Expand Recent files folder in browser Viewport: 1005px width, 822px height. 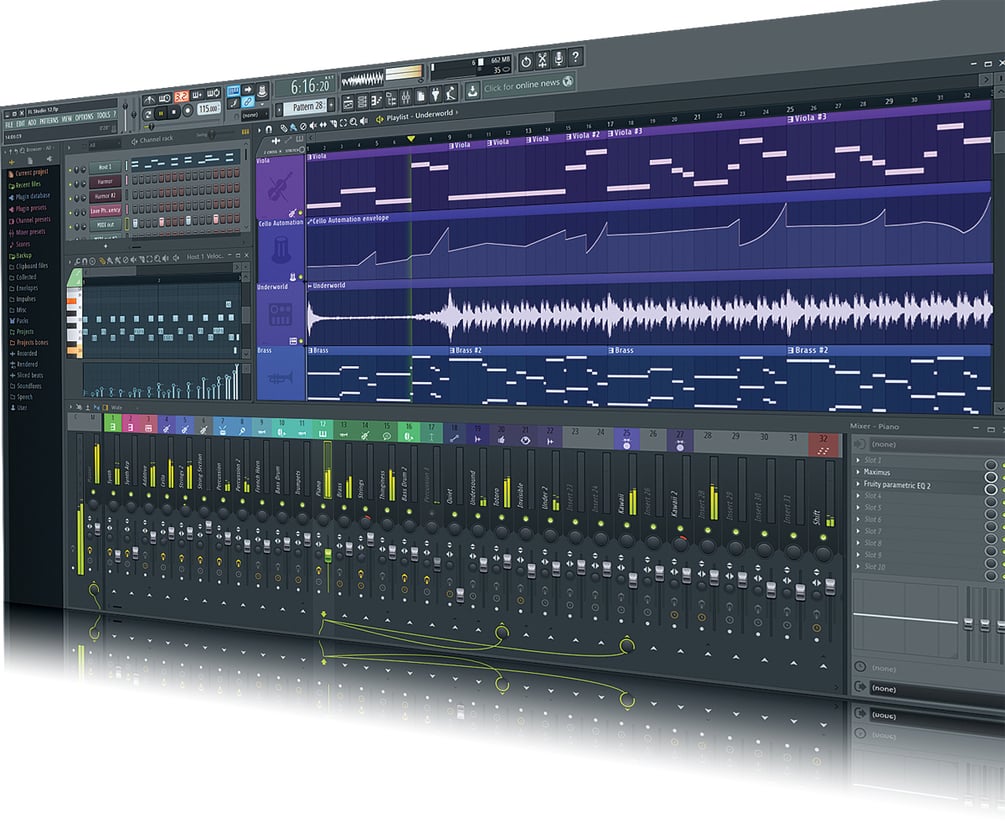click(x=24, y=185)
